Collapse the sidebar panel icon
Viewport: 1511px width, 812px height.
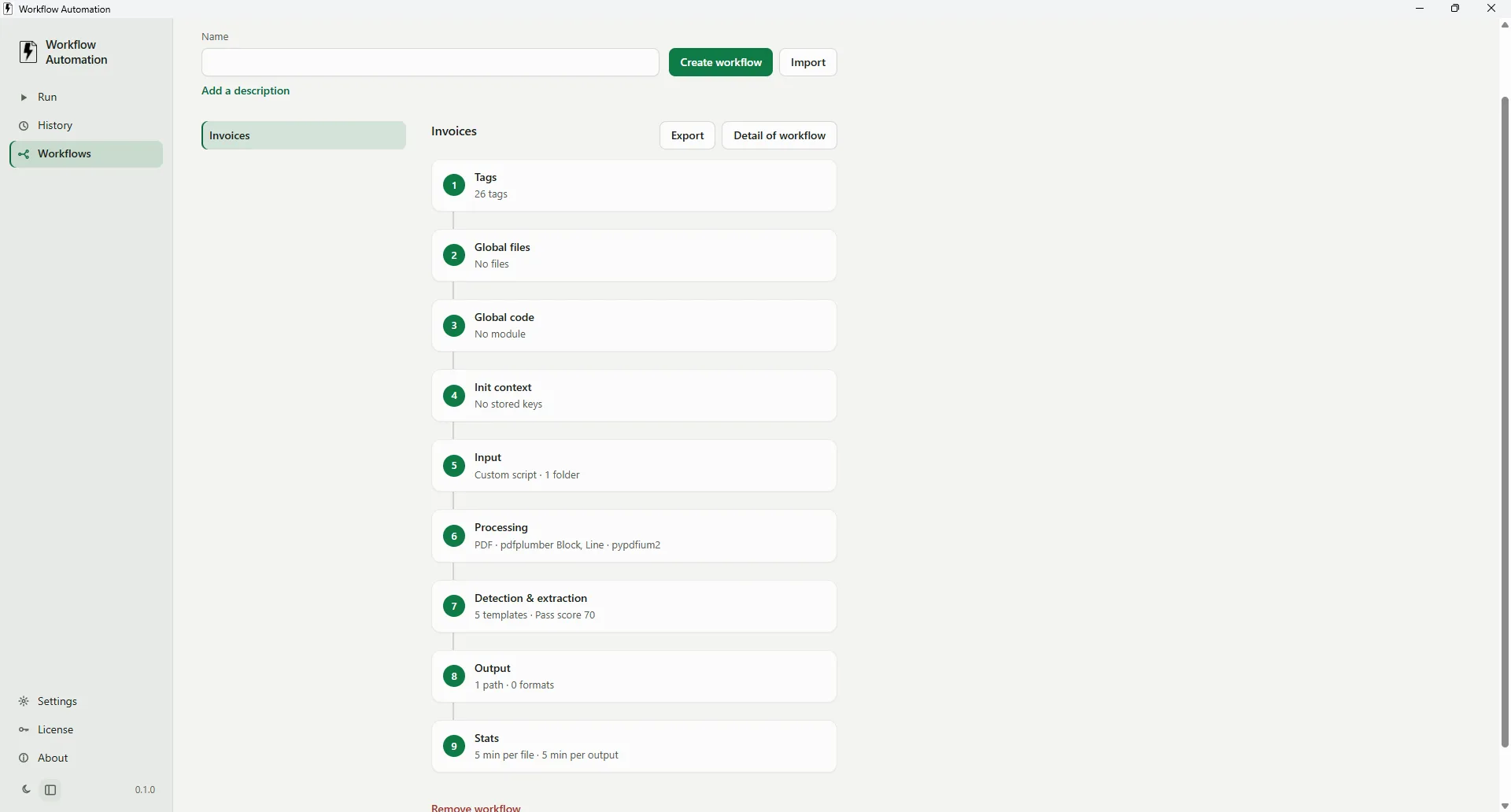(50, 790)
